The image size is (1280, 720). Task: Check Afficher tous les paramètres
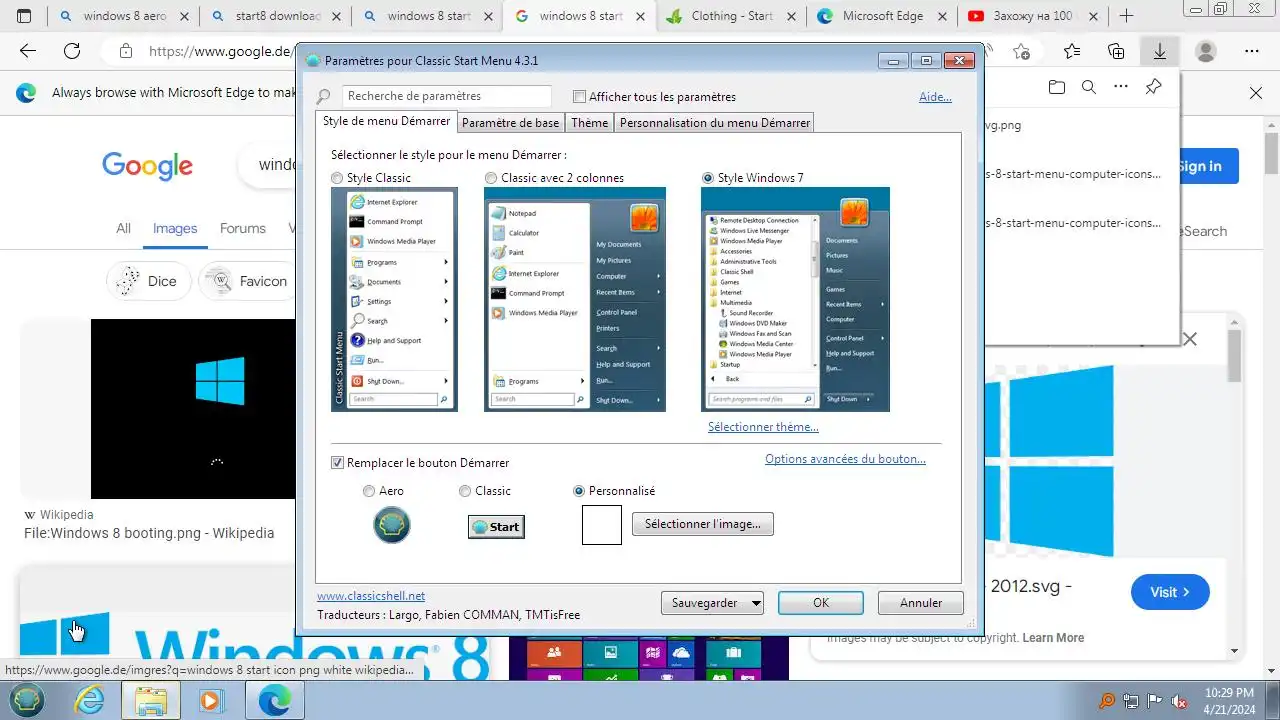[x=579, y=97]
